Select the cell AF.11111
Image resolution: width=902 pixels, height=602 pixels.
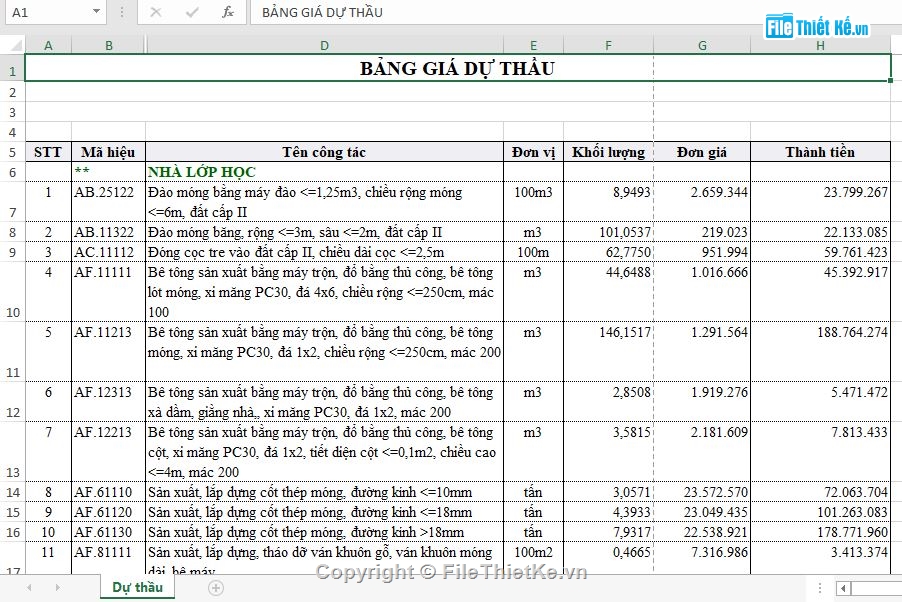click(109, 292)
